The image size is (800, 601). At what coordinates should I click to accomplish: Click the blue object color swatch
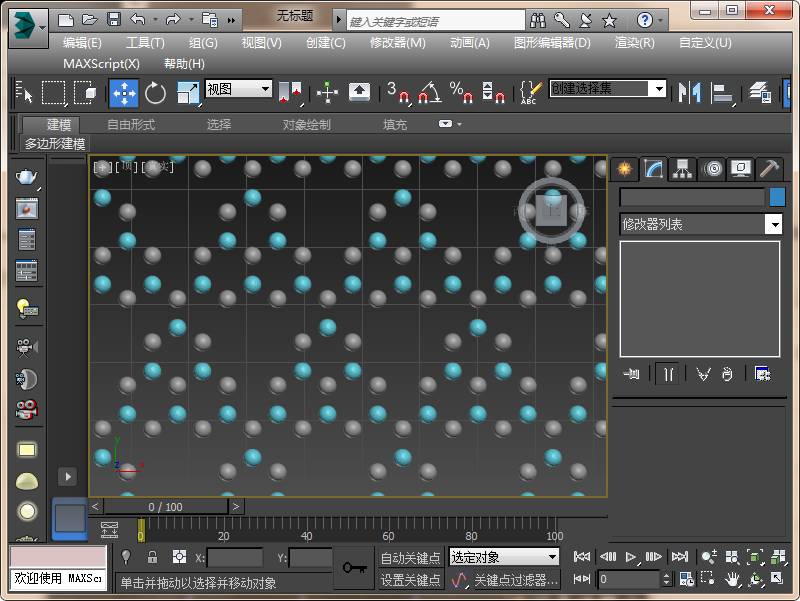tap(777, 197)
